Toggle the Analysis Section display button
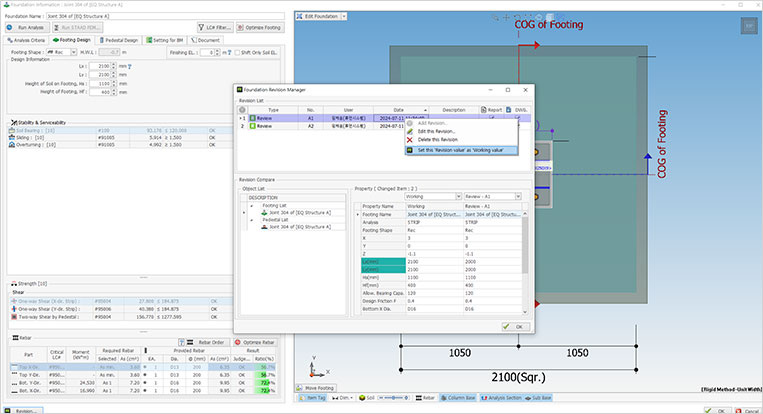This screenshot has width=763, height=414. pyautogui.click(x=501, y=398)
